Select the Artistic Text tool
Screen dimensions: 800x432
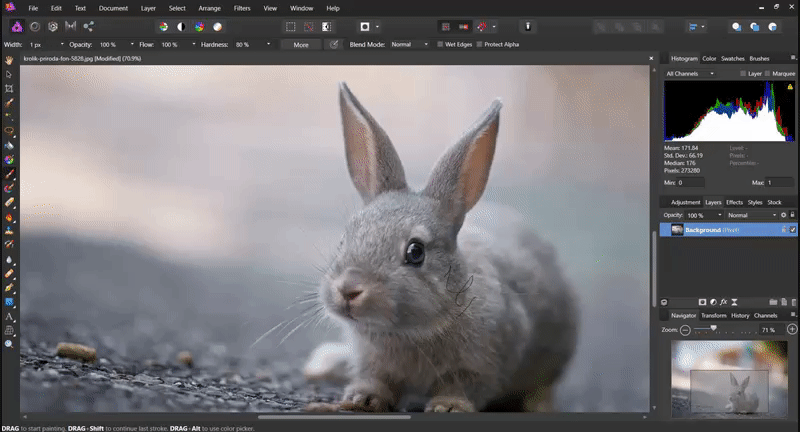(x=9, y=316)
